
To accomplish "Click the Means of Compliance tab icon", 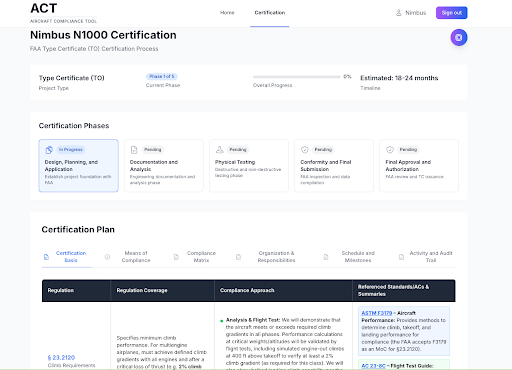I will [107, 257].
